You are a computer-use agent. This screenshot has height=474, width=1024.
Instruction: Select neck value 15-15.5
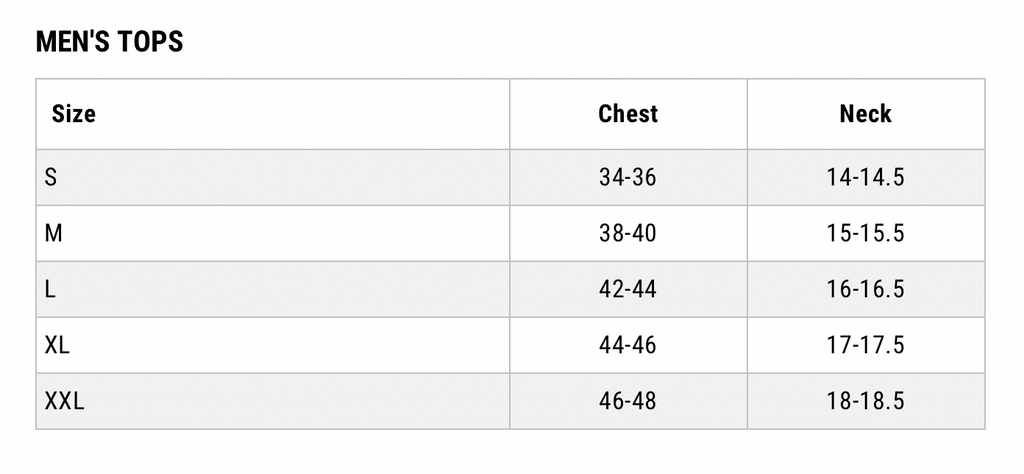866,233
